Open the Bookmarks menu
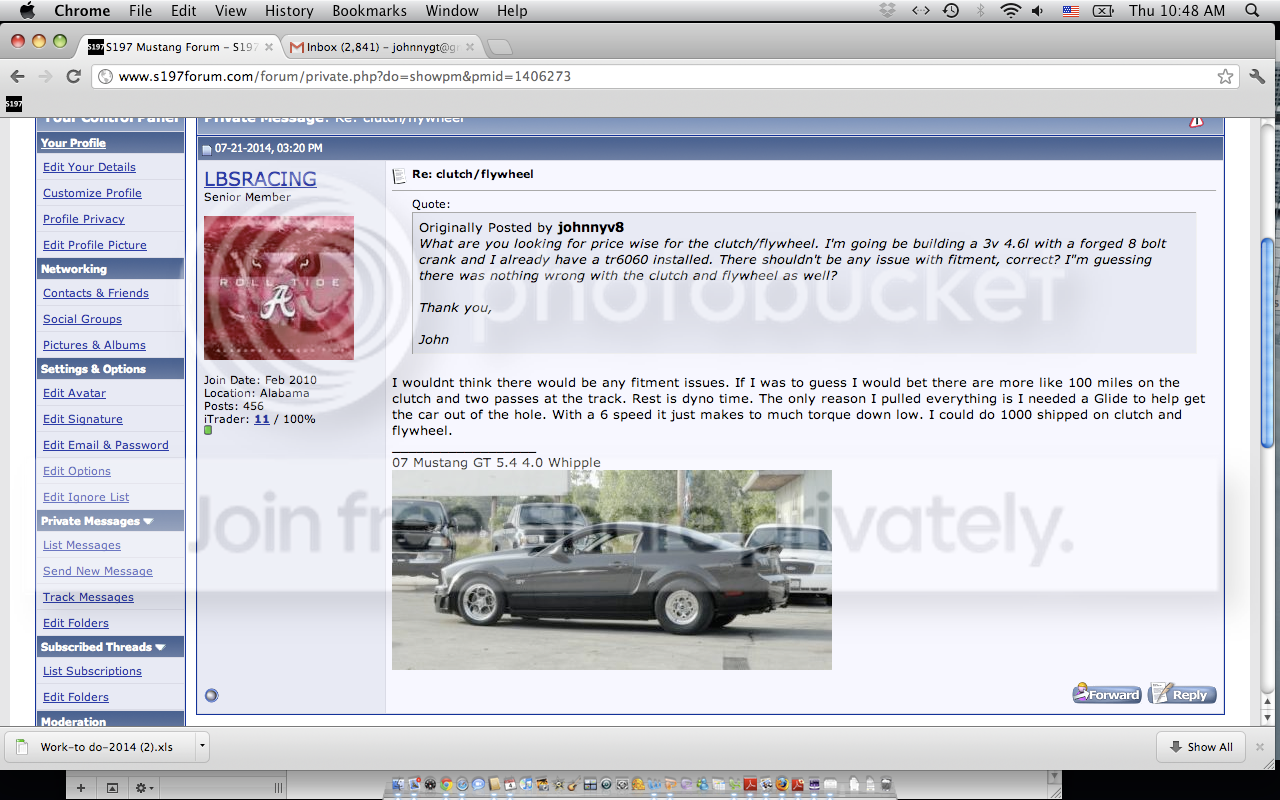The width and height of the screenshot is (1280, 800). click(x=368, y=11)
